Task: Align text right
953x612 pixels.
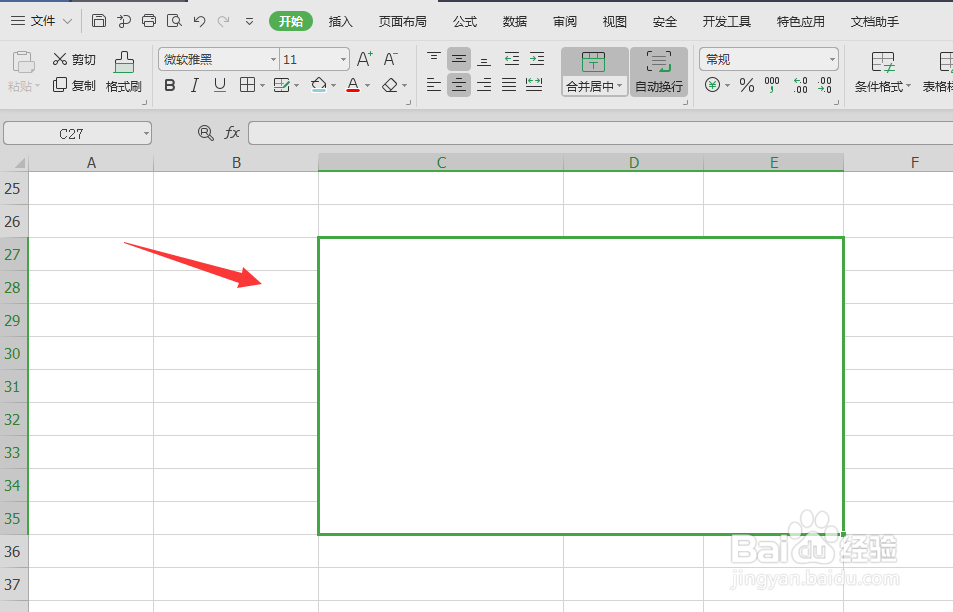Action: tap(484, 84)
